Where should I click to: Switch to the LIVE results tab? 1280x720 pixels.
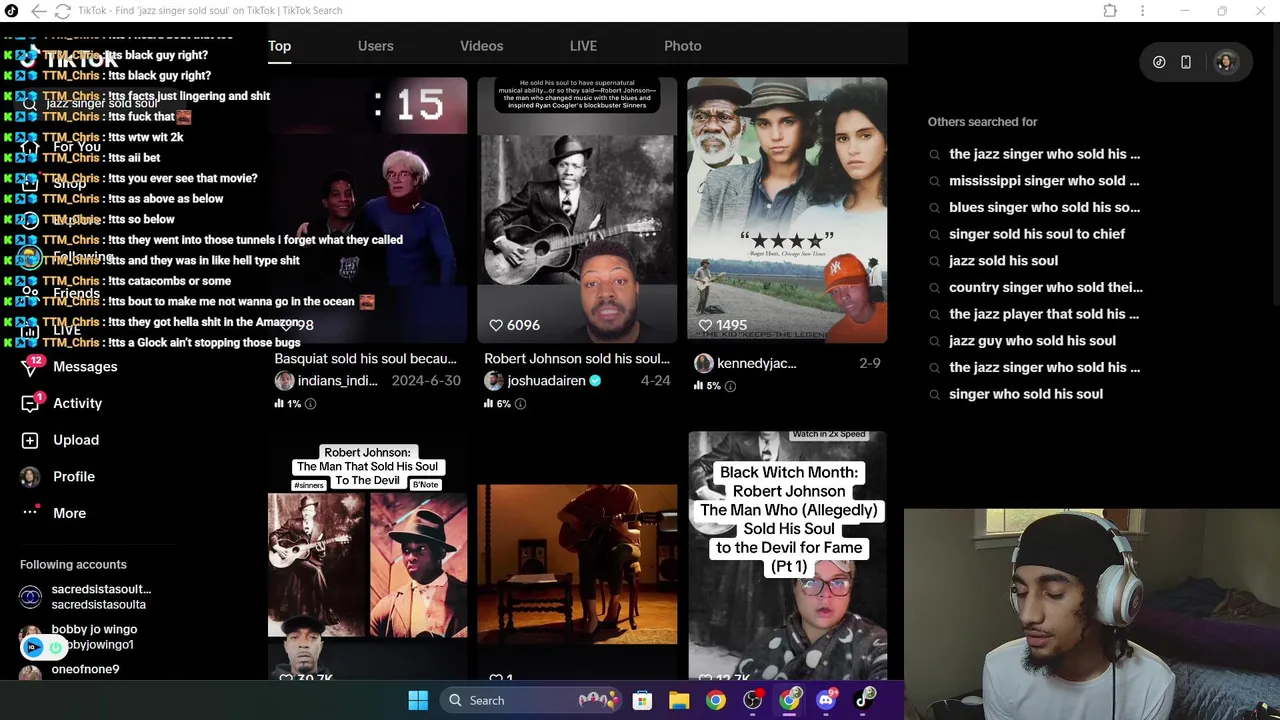tap(583, 46)
